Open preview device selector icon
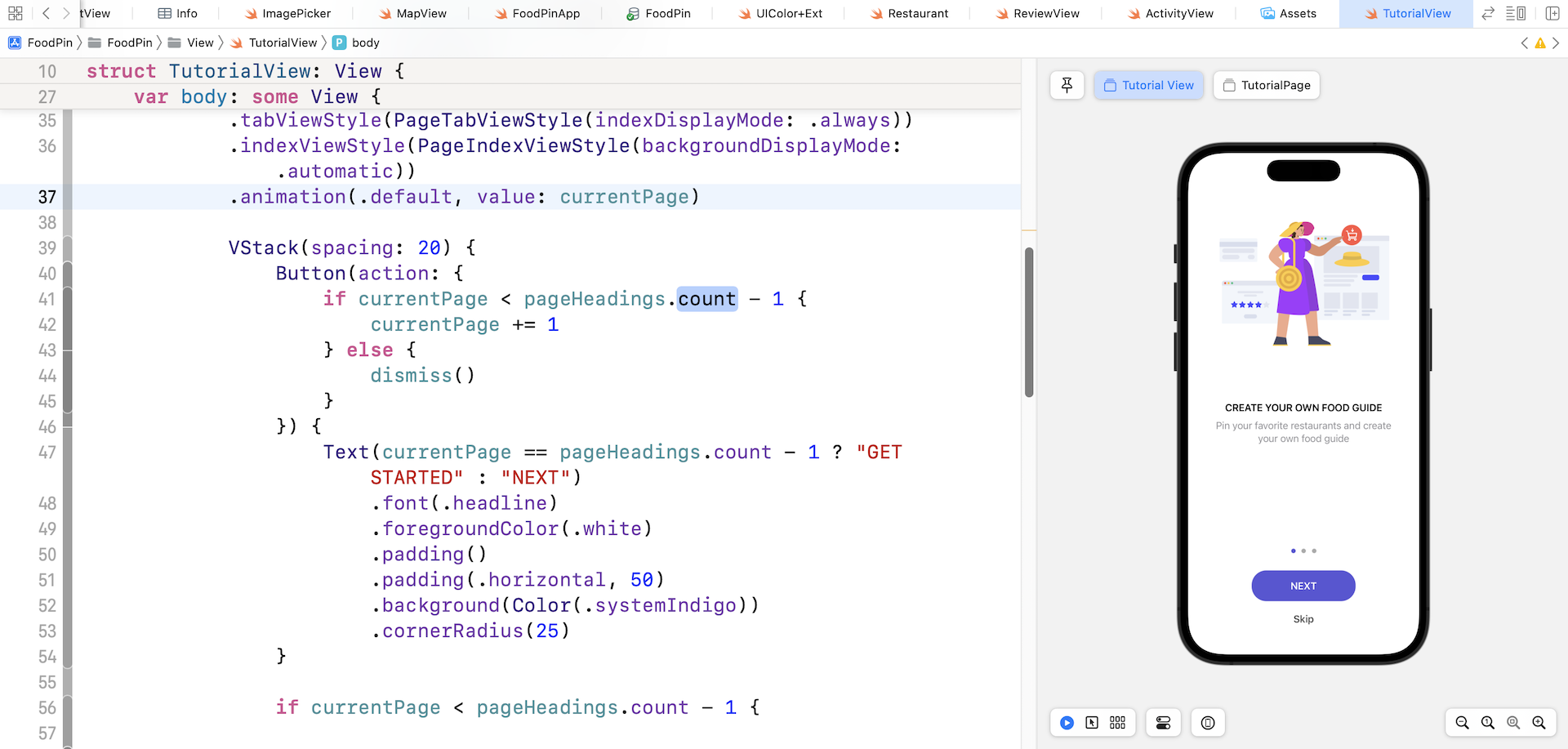 coord(1208,723)
